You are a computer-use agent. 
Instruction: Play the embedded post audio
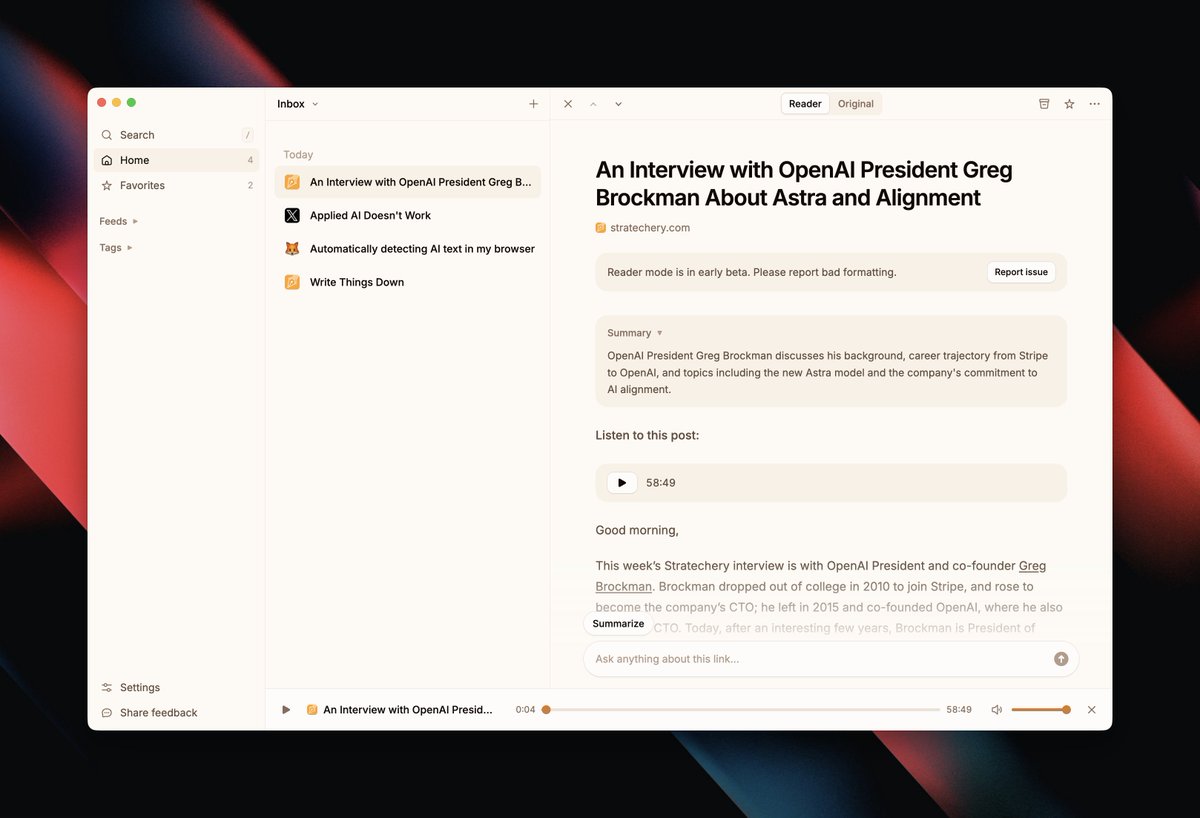click(x=622, y=483)
